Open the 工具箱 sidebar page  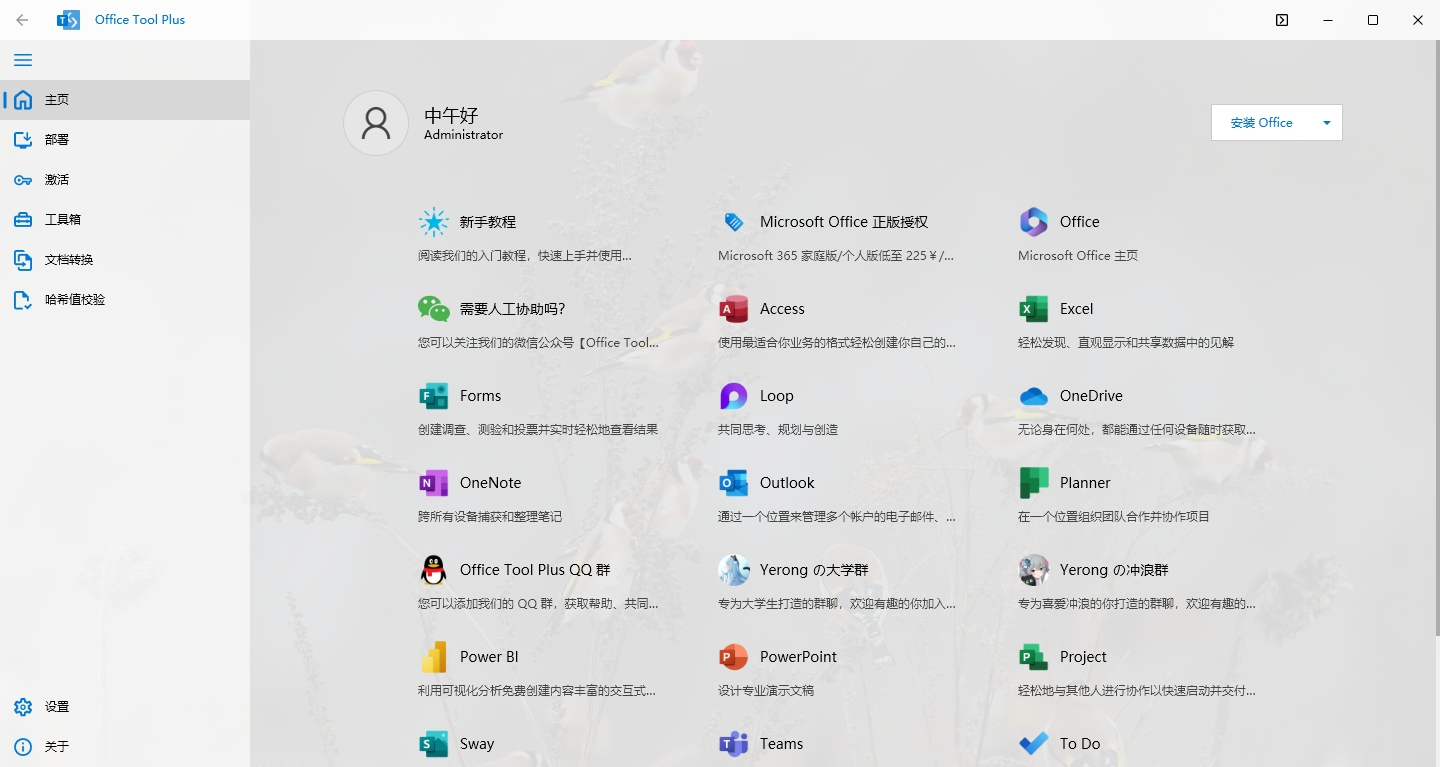125,220
